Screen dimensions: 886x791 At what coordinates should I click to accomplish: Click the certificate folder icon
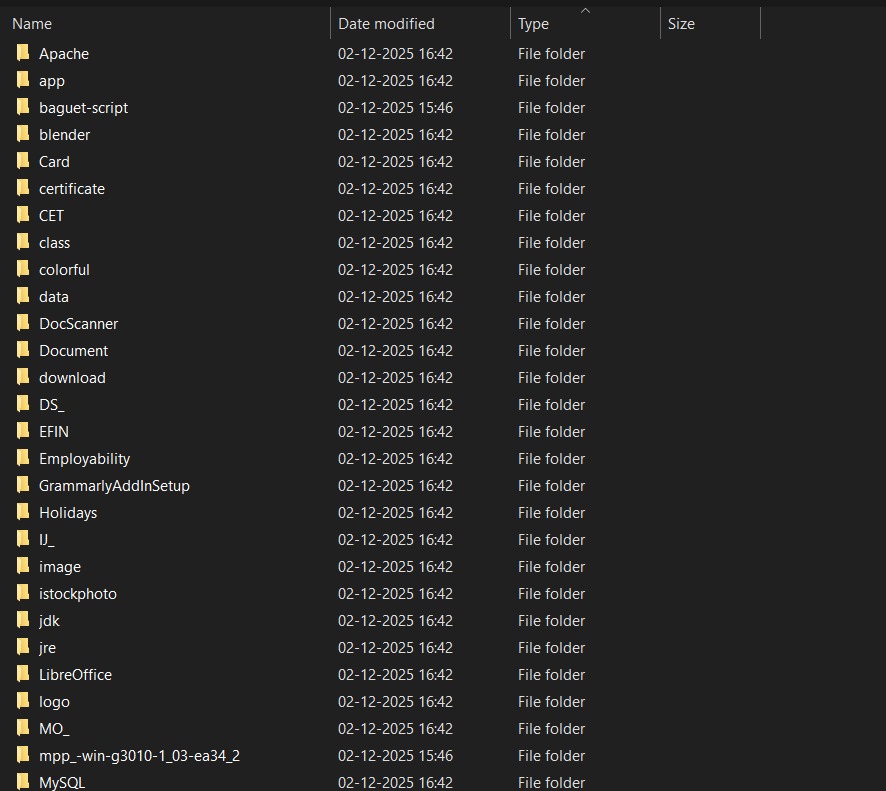[x=23, y=189]
